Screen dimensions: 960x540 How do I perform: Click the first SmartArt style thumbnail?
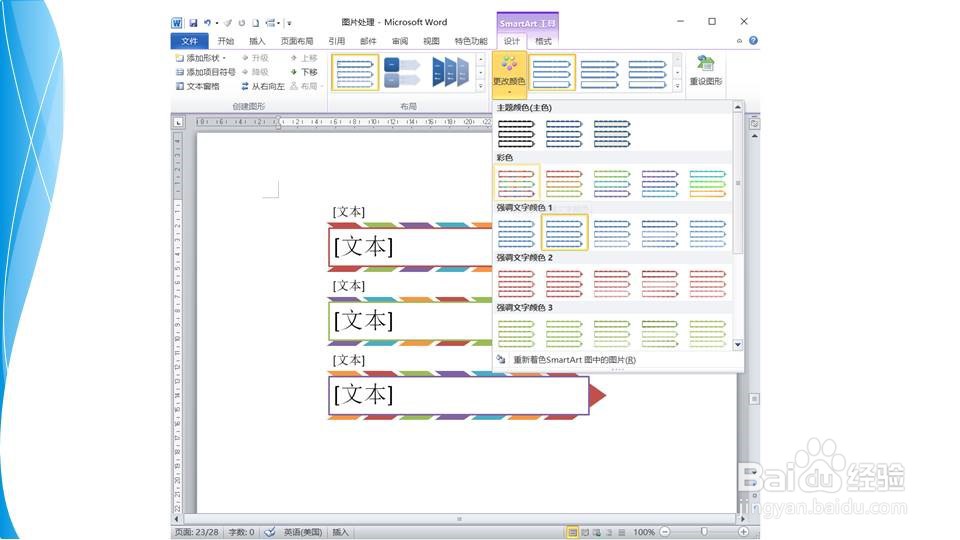pos(552,72)
